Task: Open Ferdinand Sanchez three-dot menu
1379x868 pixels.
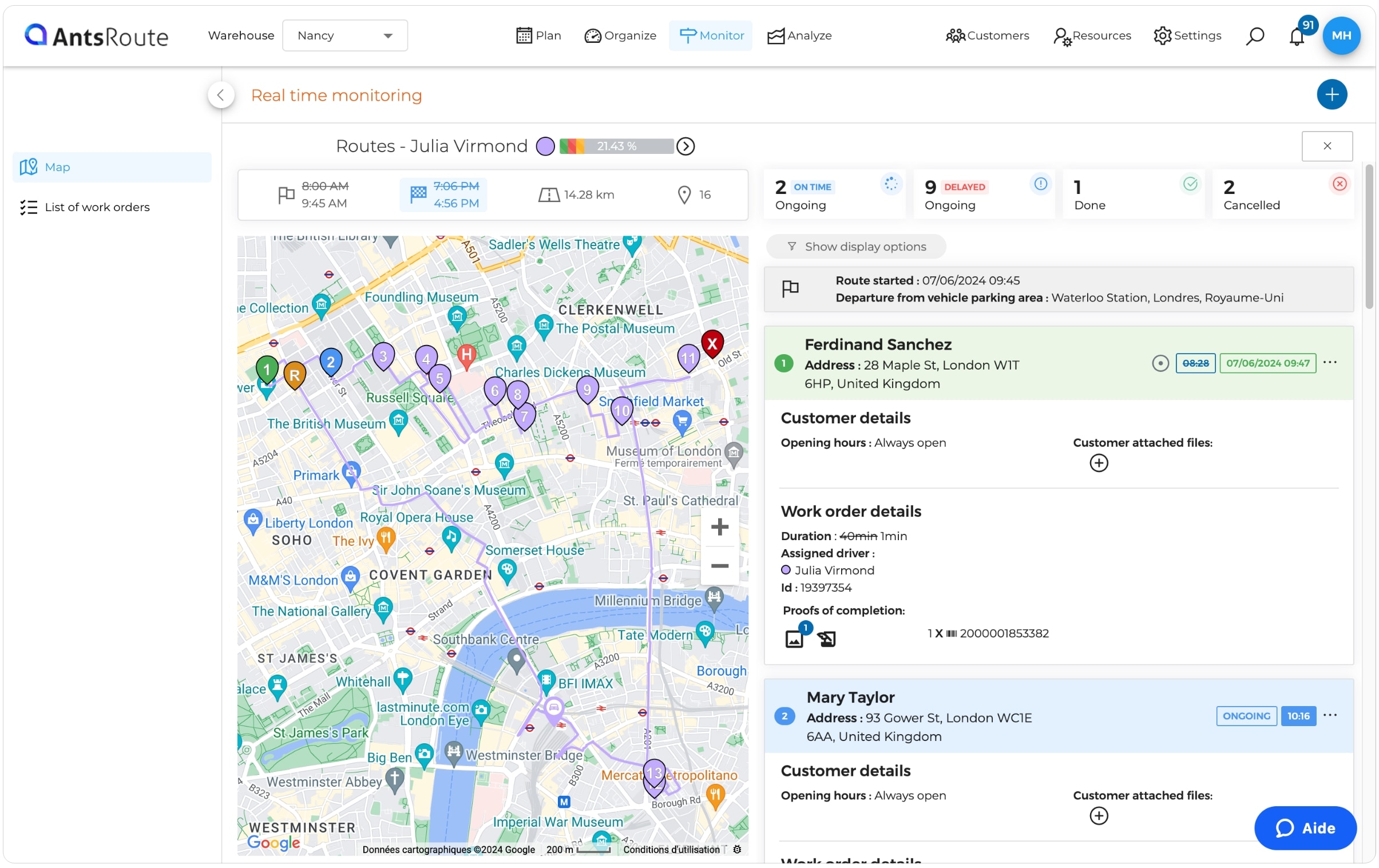Action: [x=1329, y=362]
